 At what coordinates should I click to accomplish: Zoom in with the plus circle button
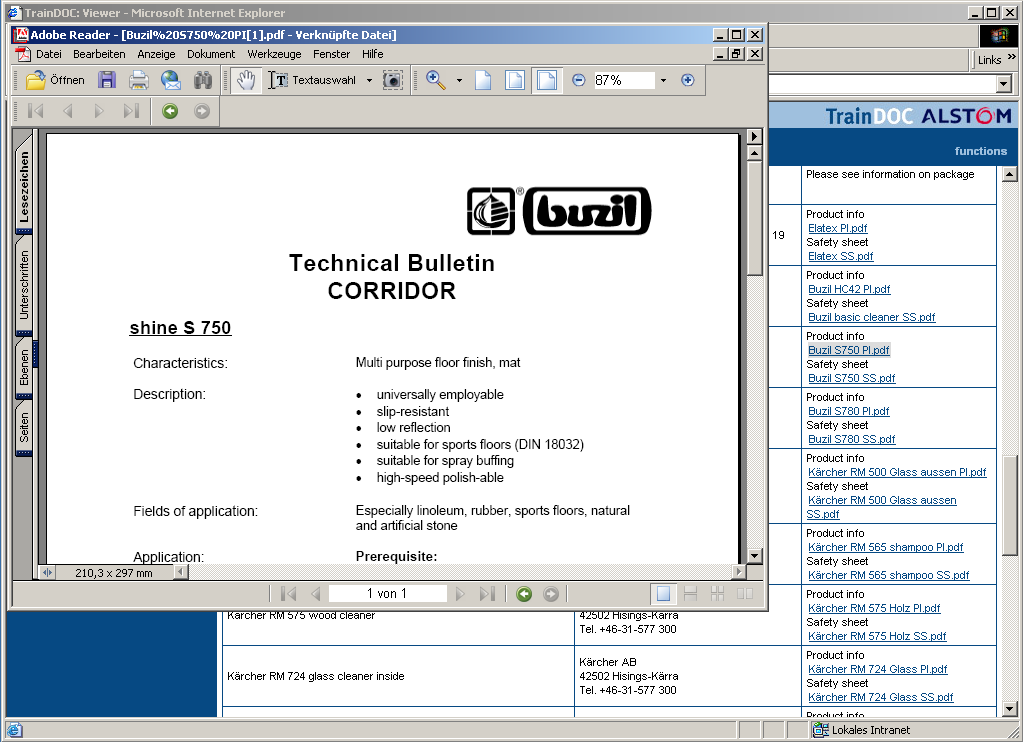coord(688,80)
